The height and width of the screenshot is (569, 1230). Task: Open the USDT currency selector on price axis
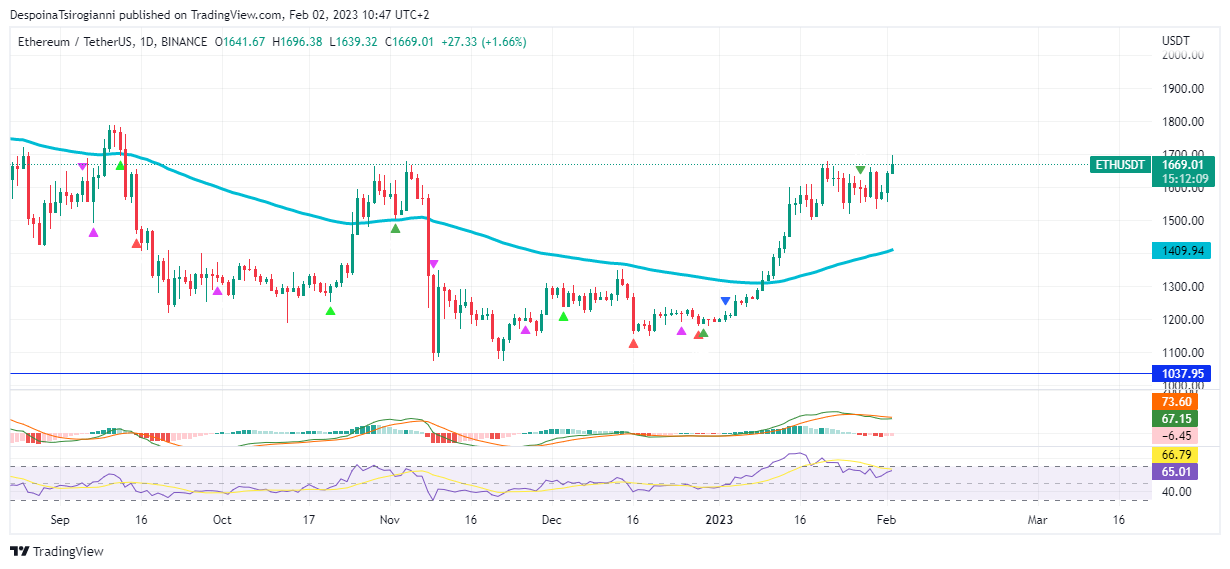[1175, 41]
